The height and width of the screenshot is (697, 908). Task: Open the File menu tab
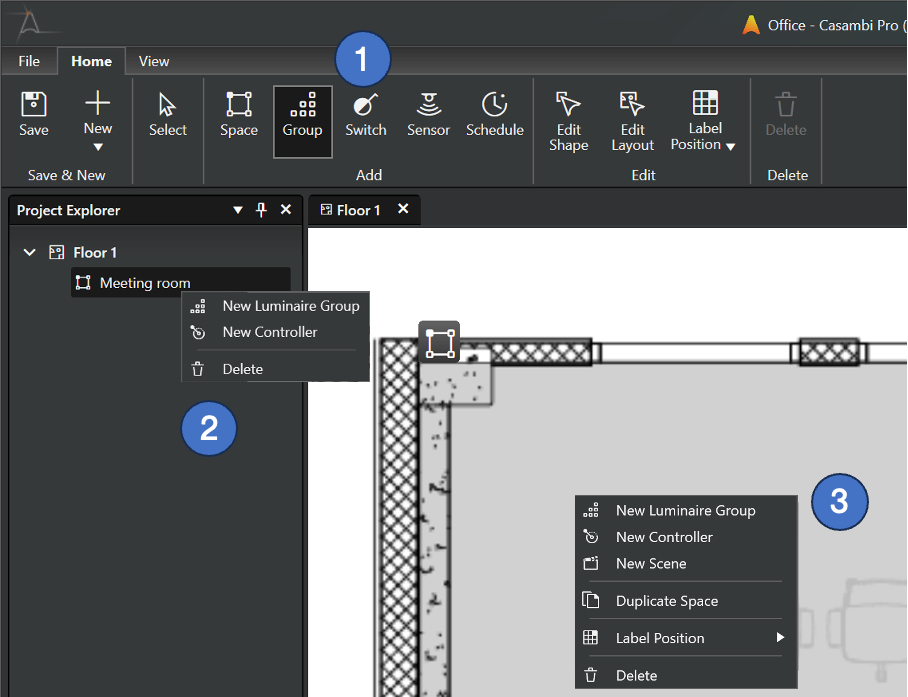[x=29, y=61]
